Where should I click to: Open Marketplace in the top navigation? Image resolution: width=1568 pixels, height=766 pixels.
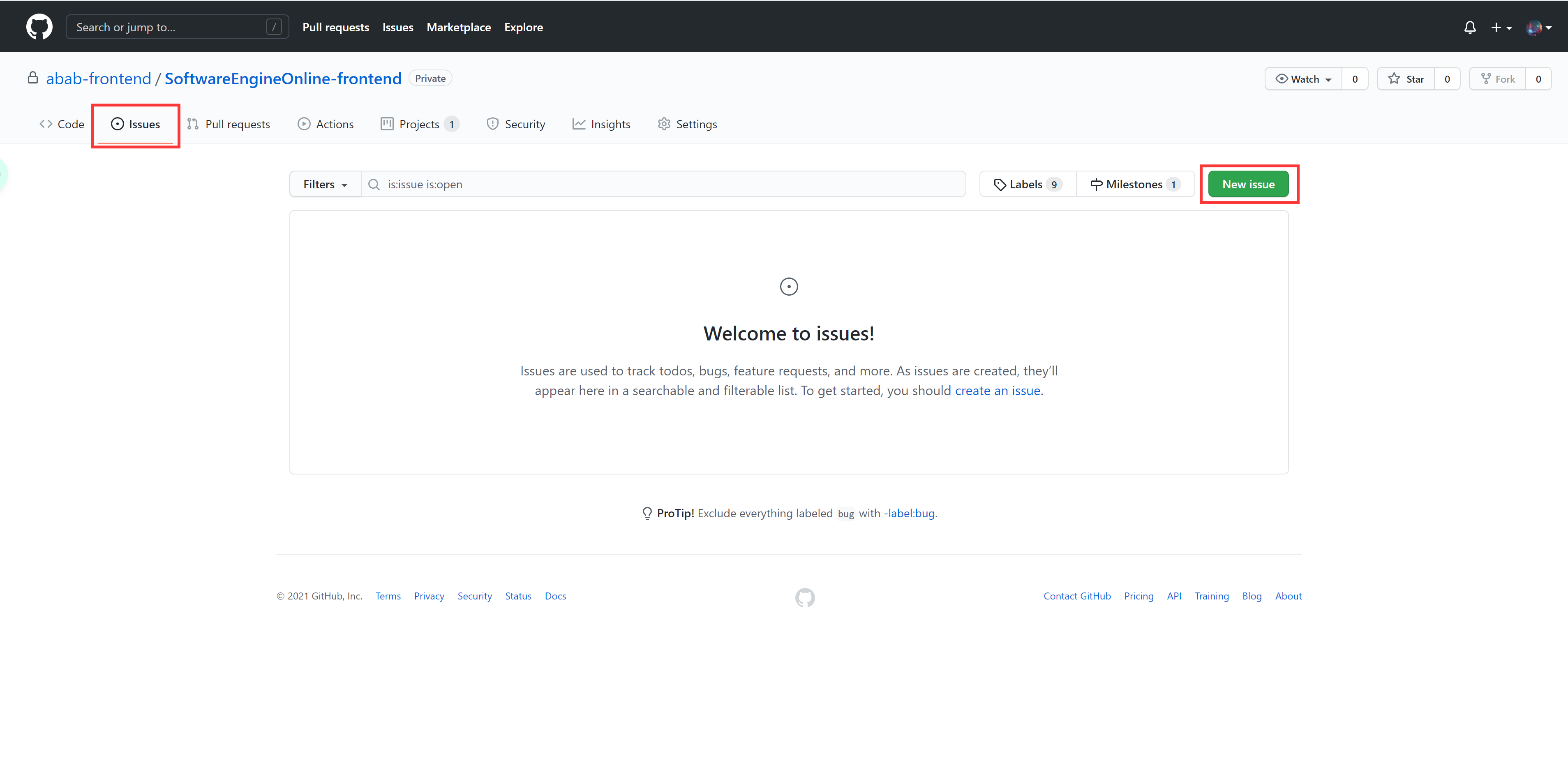tap(458, 27)
